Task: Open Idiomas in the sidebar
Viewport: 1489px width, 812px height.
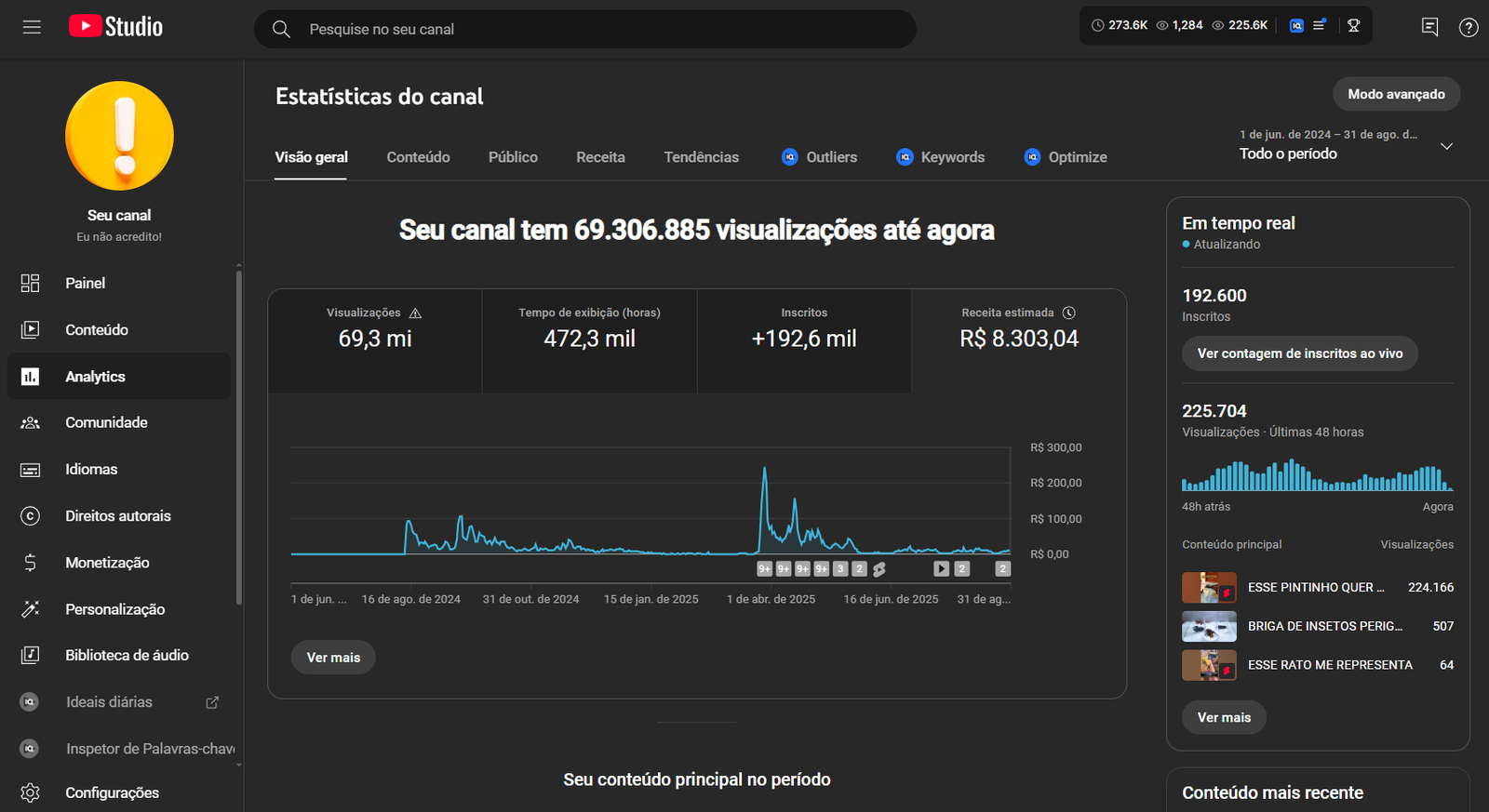Action: point(119,469)
